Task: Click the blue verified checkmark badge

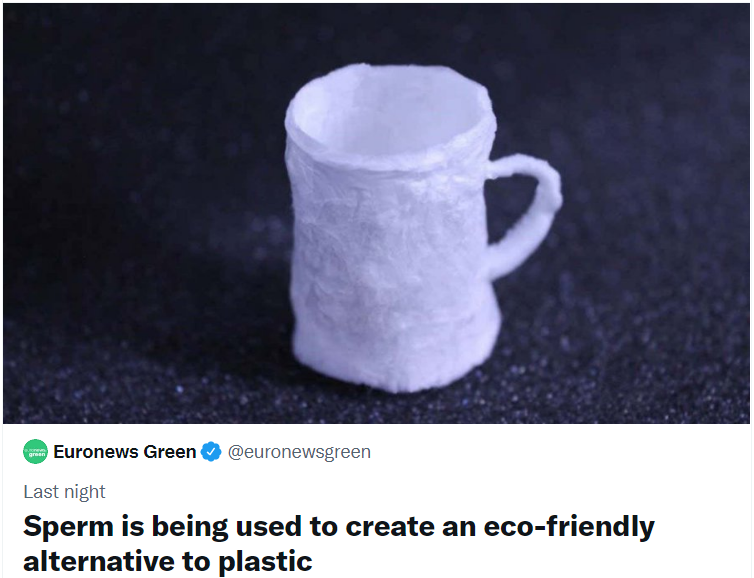Action: point(211,452)
